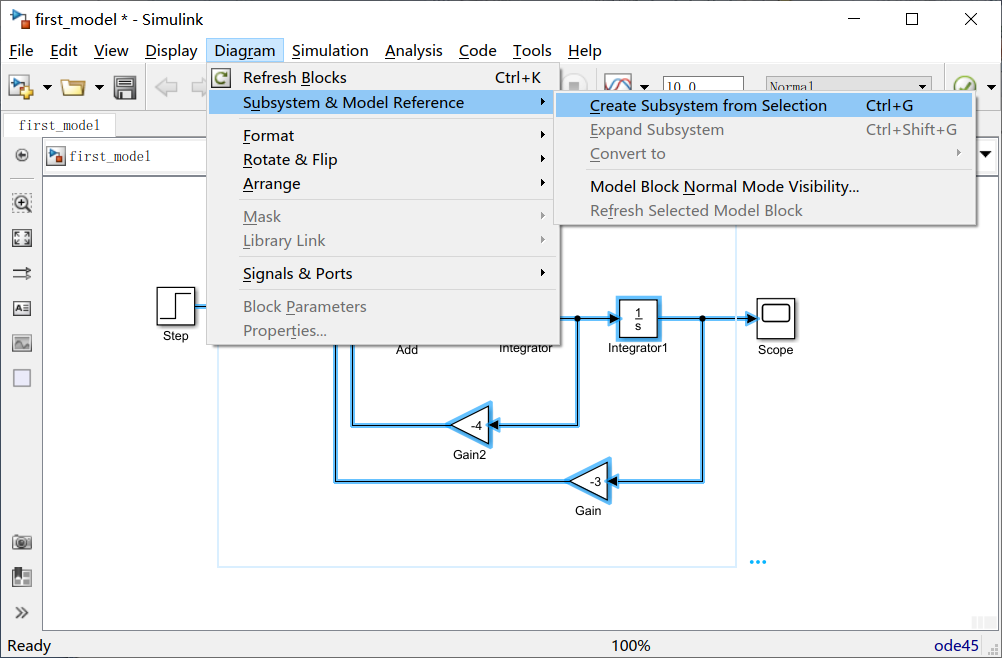This screenshot has width=1002, height=658.
Task: Select the Annotation text tool
Action: click(21, 308)
